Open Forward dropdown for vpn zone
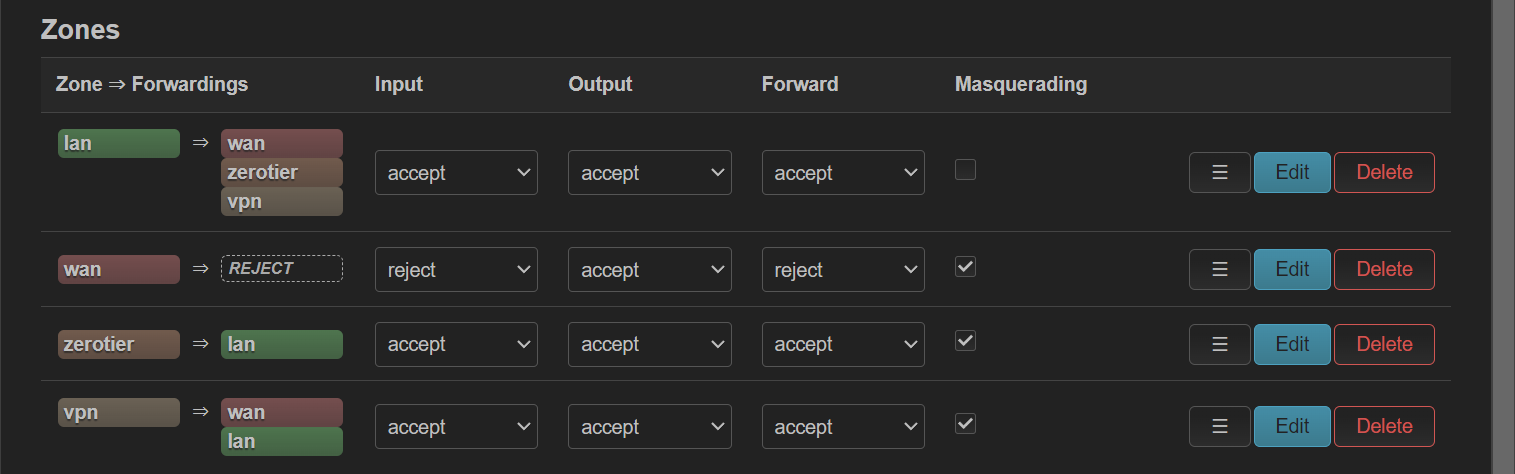The width and height of the screenshot is (1515, 474). (x=843, y=427)
